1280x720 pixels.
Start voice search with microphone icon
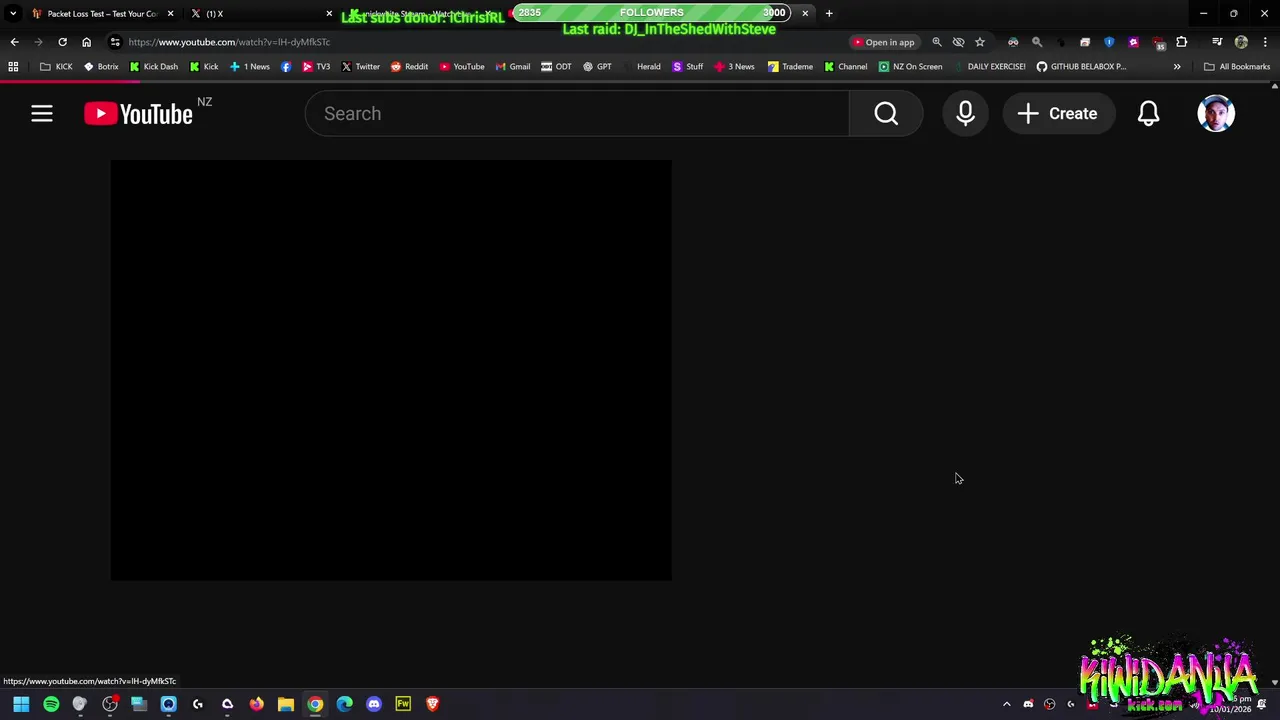tap(965, 114)
